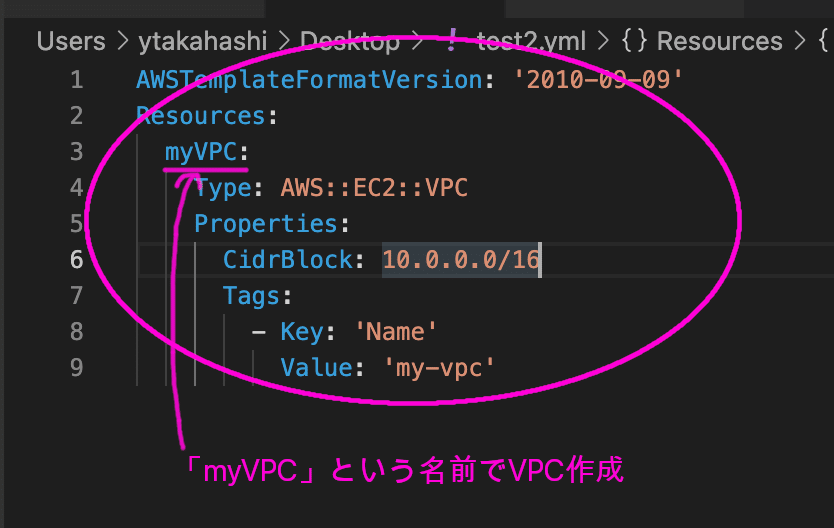This screenshot has width=834, height=528.
Task: Click the CidrBlock key
Action: [x=288, y=259]
